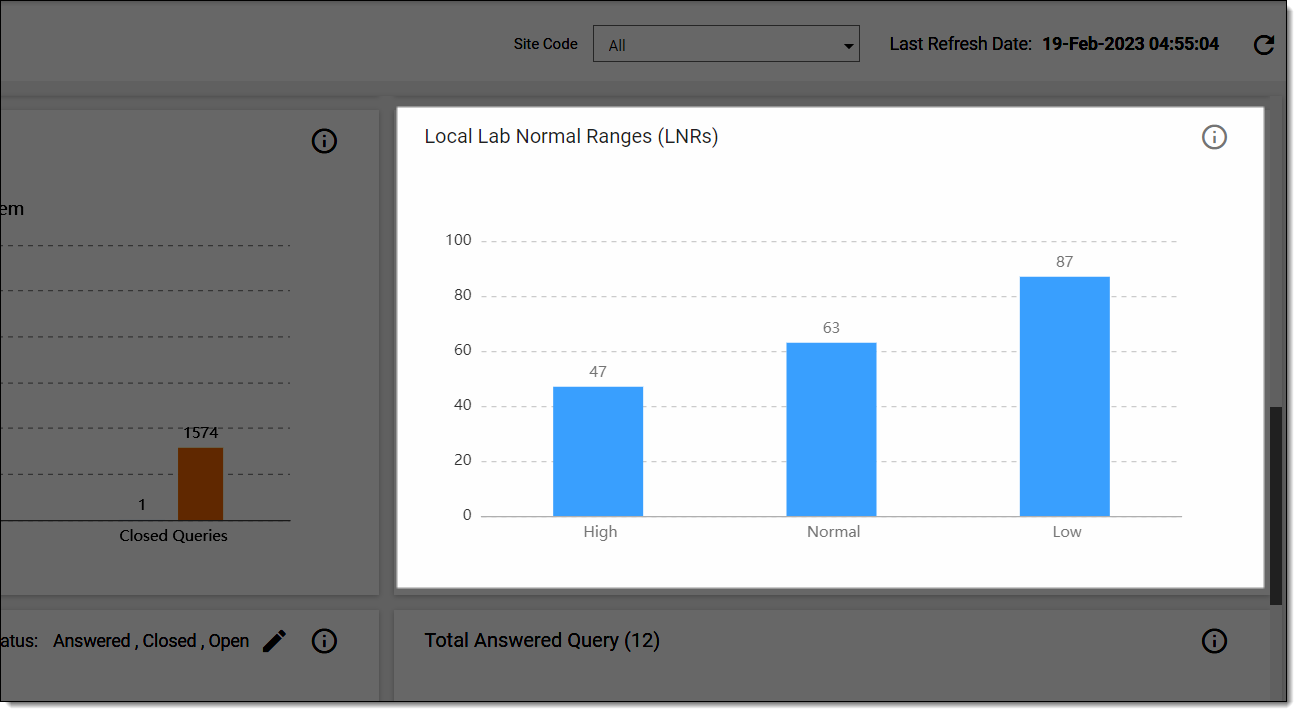Click the 47 value label above High bar
Image resolution: width=1299 pixels, height=714 pixels.
[x=598, y=372]
